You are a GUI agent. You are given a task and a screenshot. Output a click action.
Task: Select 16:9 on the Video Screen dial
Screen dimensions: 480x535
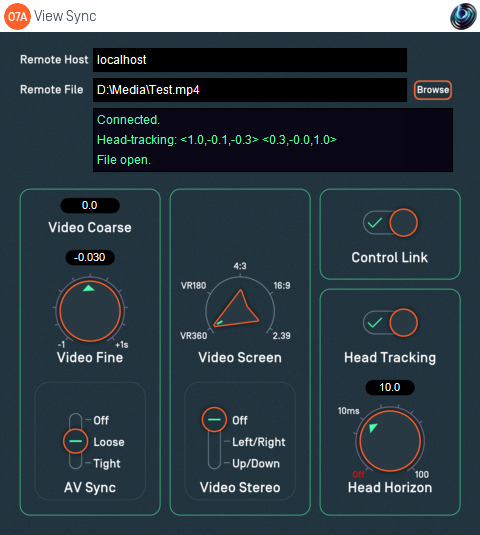282,286
